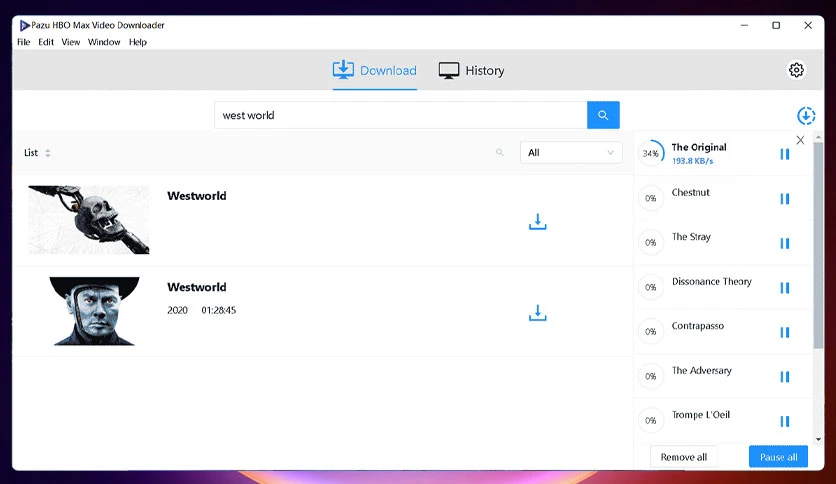Maximize the Pazu downloader window
Image resolution: width=836 pixels, height=484 pixels.
(776, 25)
